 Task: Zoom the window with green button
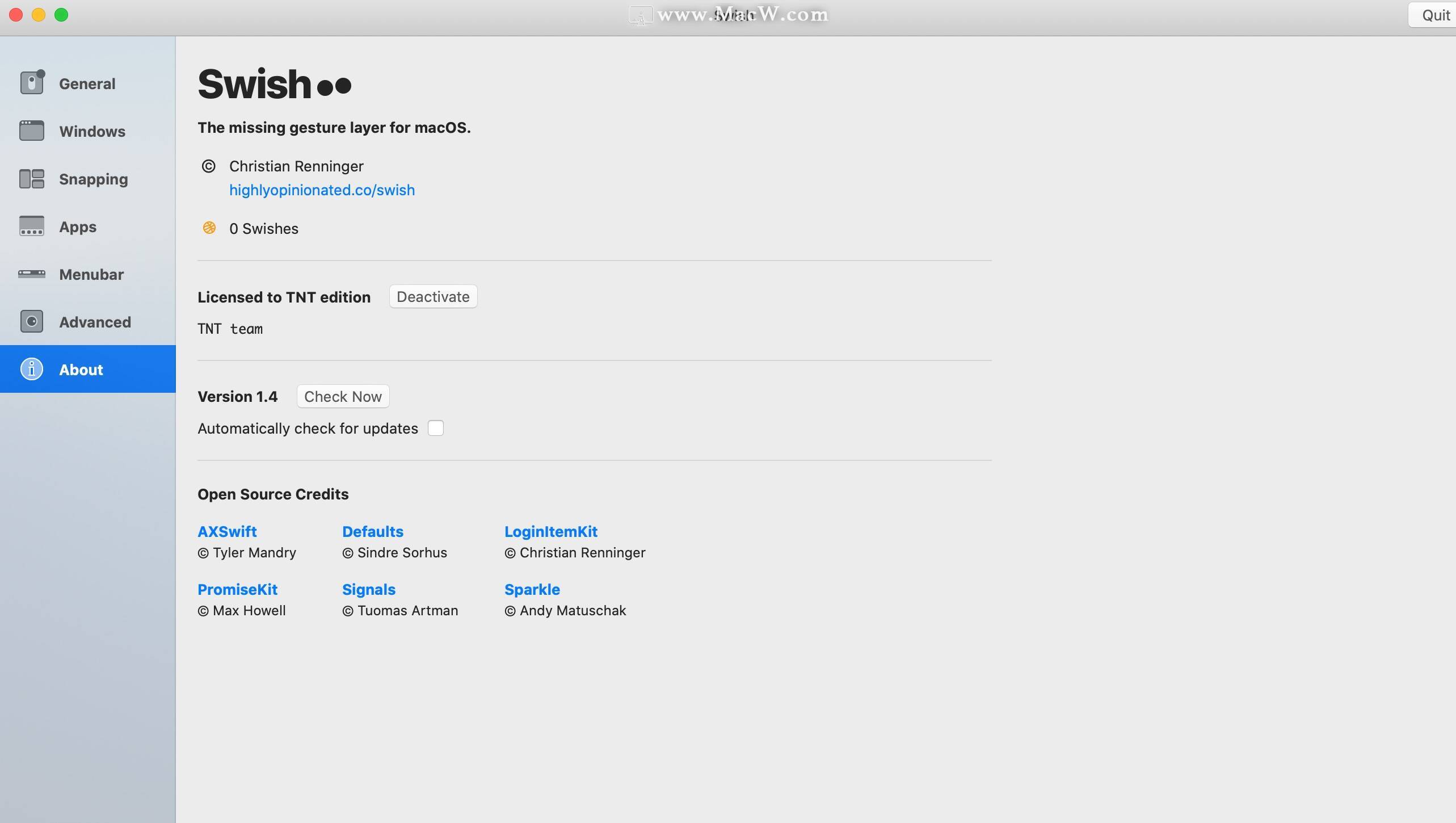[x=61, y=15]
